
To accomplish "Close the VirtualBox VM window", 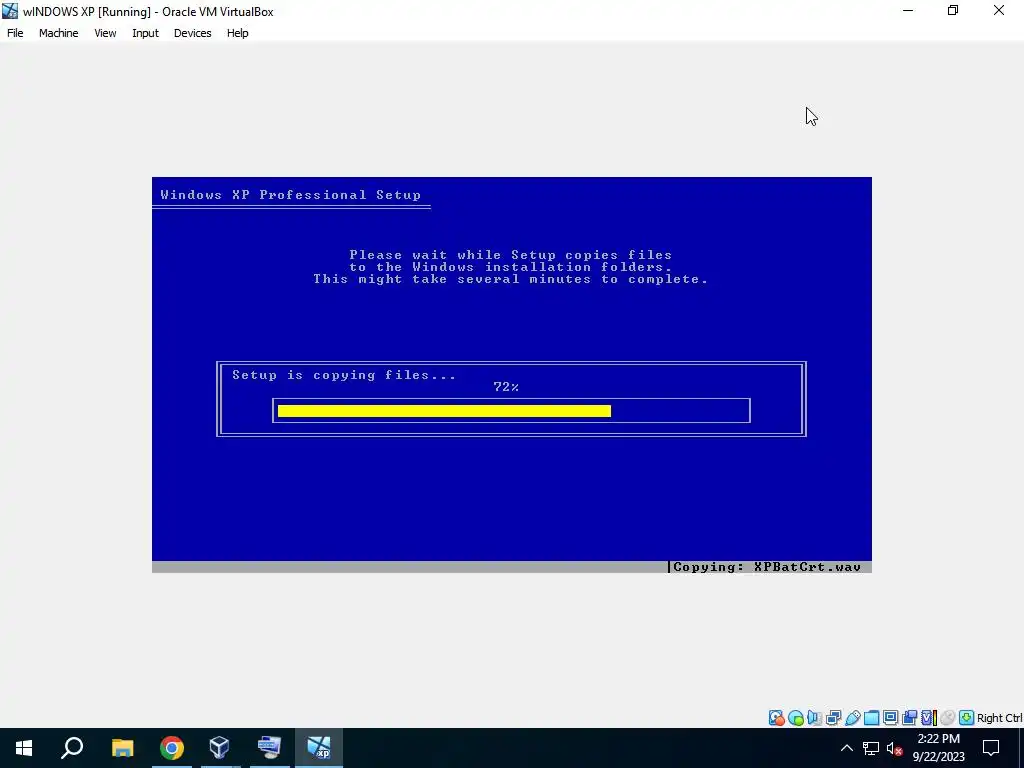I will [999, 11].
